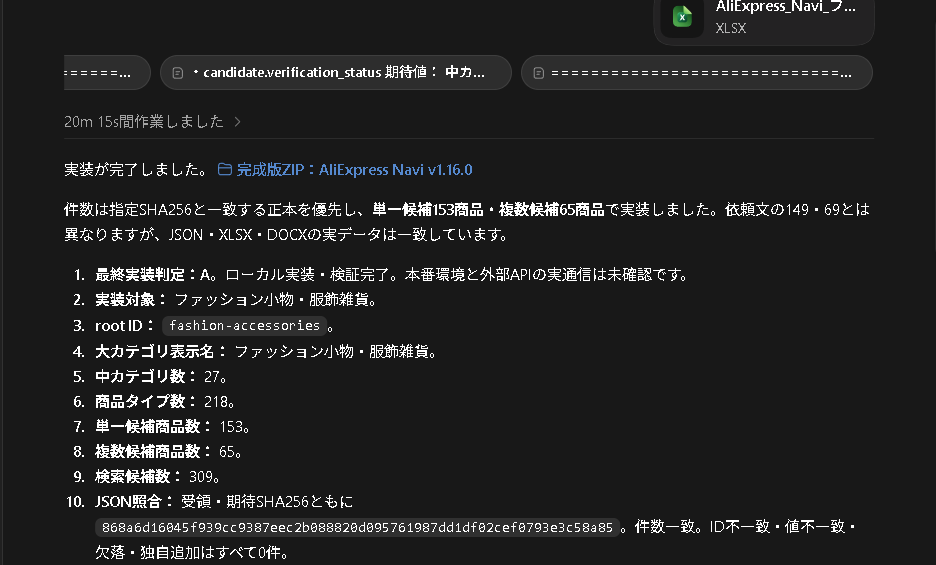Screen dimensions: 936x565
Task: Click the text 商品タイプ数: 218
Action: click(165, 401)
